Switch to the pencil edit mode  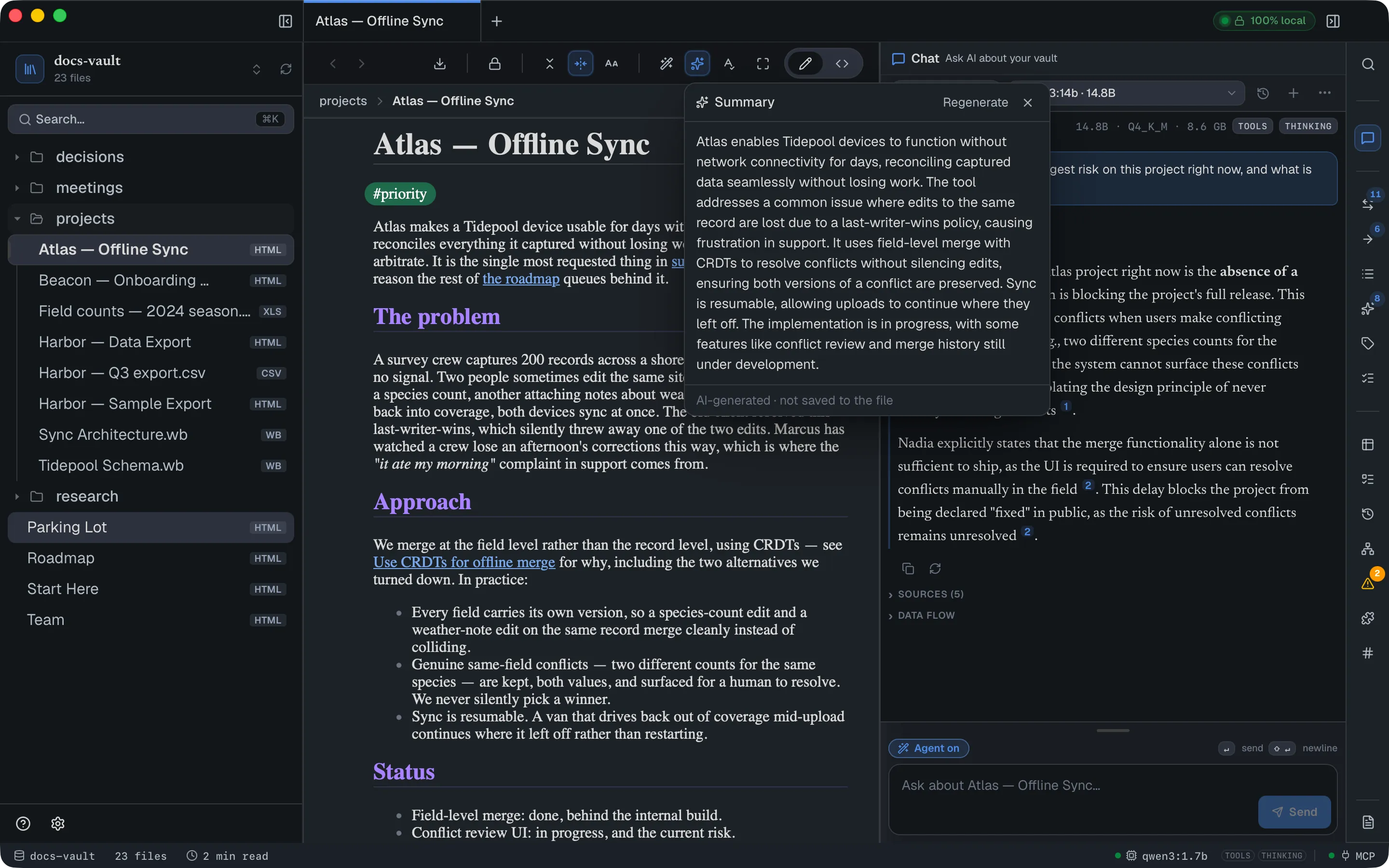point(805,64)
